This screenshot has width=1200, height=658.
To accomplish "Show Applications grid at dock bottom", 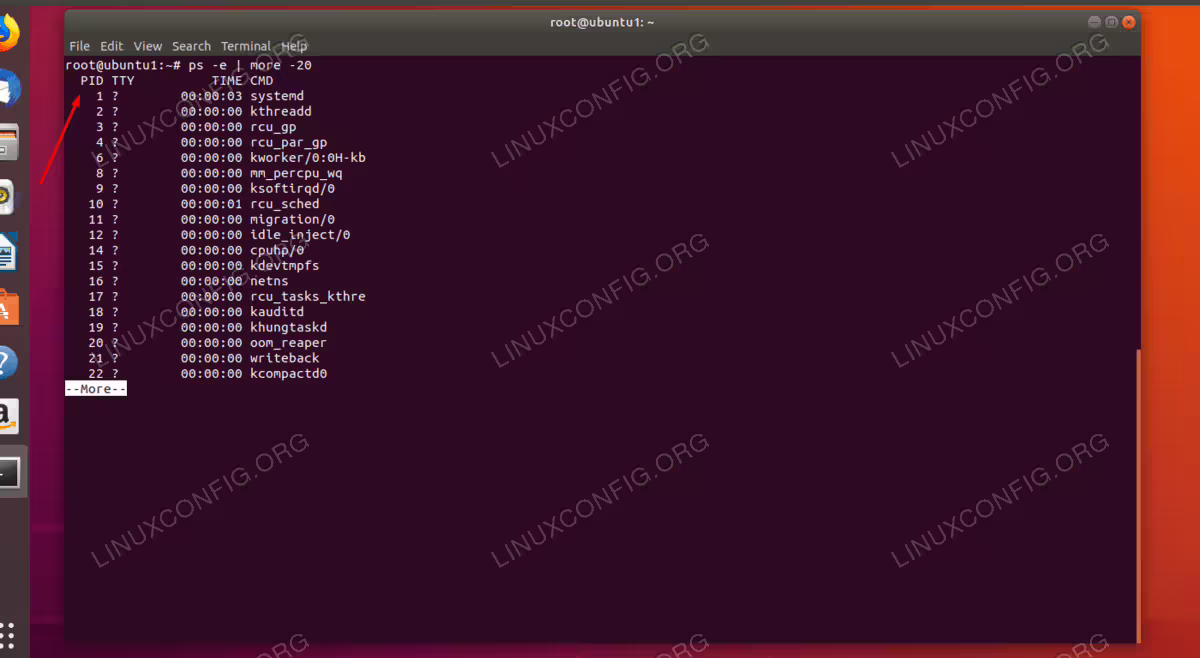I will pos(8,634).
